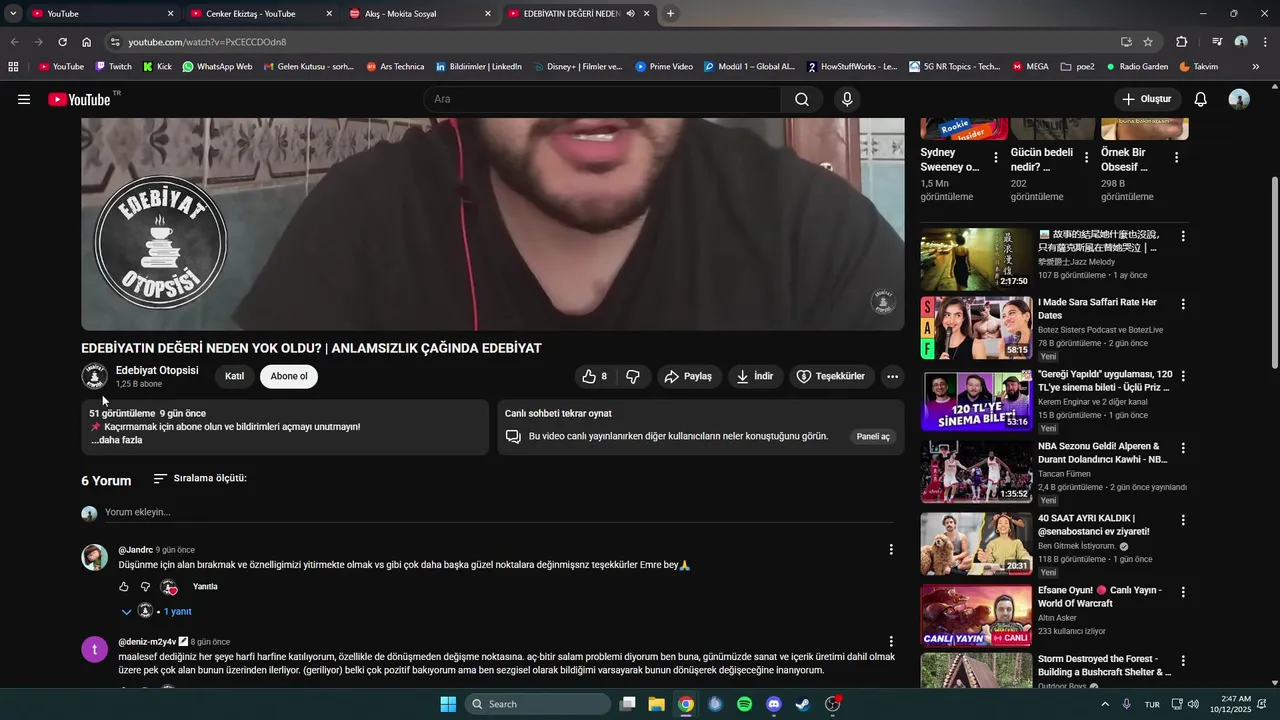Open a new browser tab
Viewport: 1280px width, 720px height.
[670, 14]
